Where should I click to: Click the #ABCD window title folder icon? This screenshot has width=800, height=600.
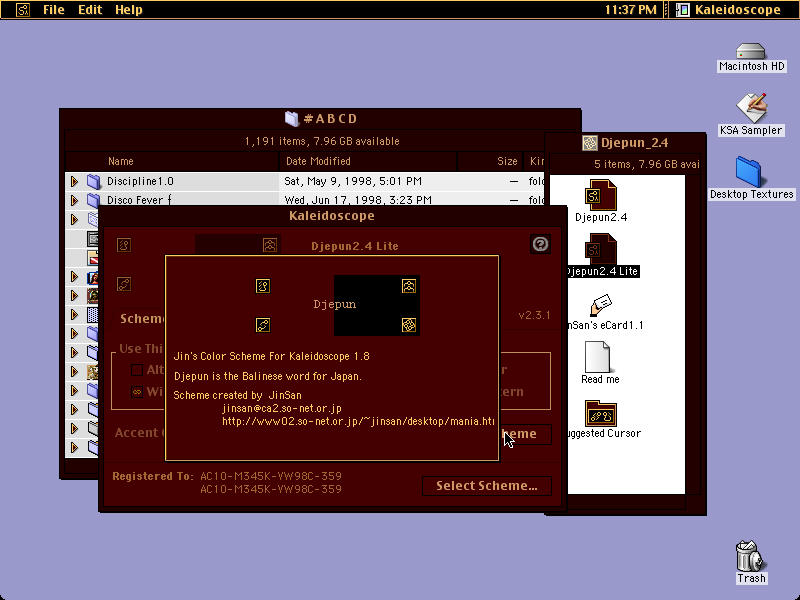click(x=292, y=118)
